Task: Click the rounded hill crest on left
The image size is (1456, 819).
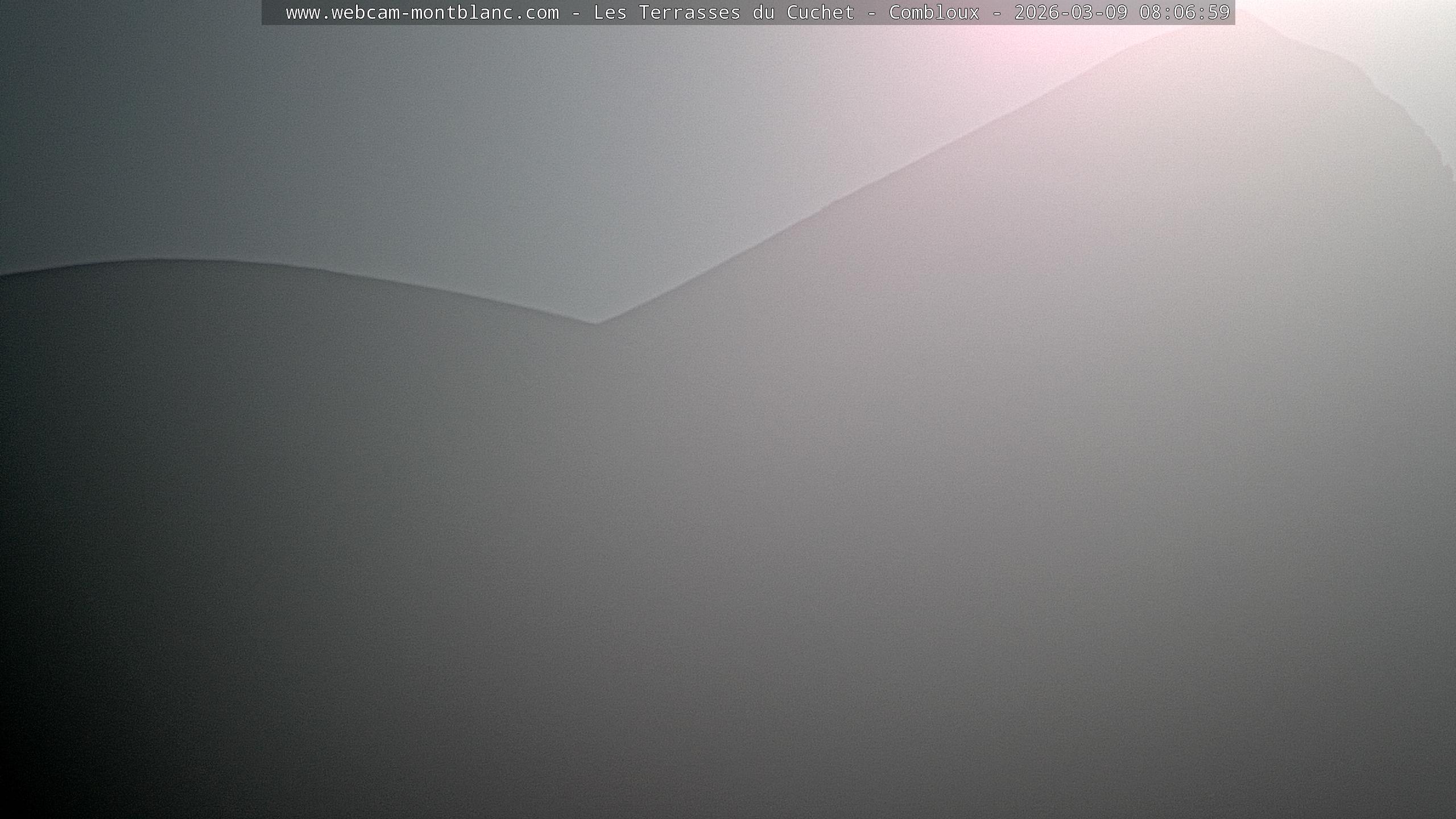Action: pos(159,260)
